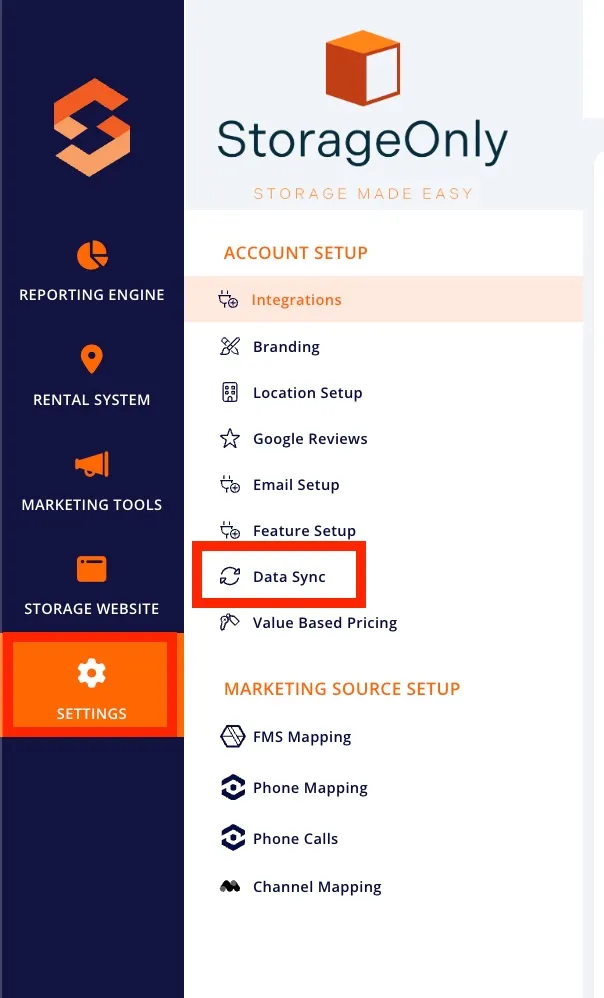Go to Rental System
The height and width of the screenshot is (998, 604).
[92, 400]
